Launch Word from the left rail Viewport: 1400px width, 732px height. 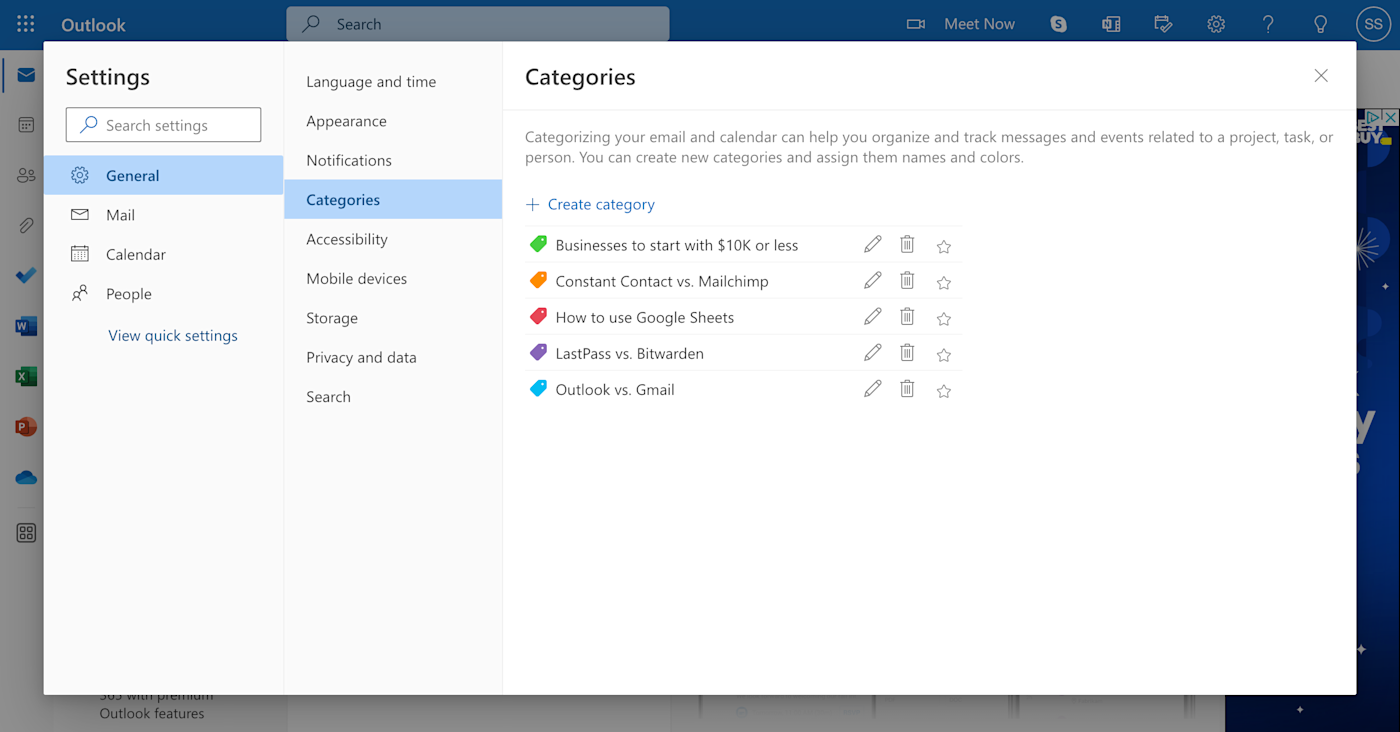coord(26,326)
